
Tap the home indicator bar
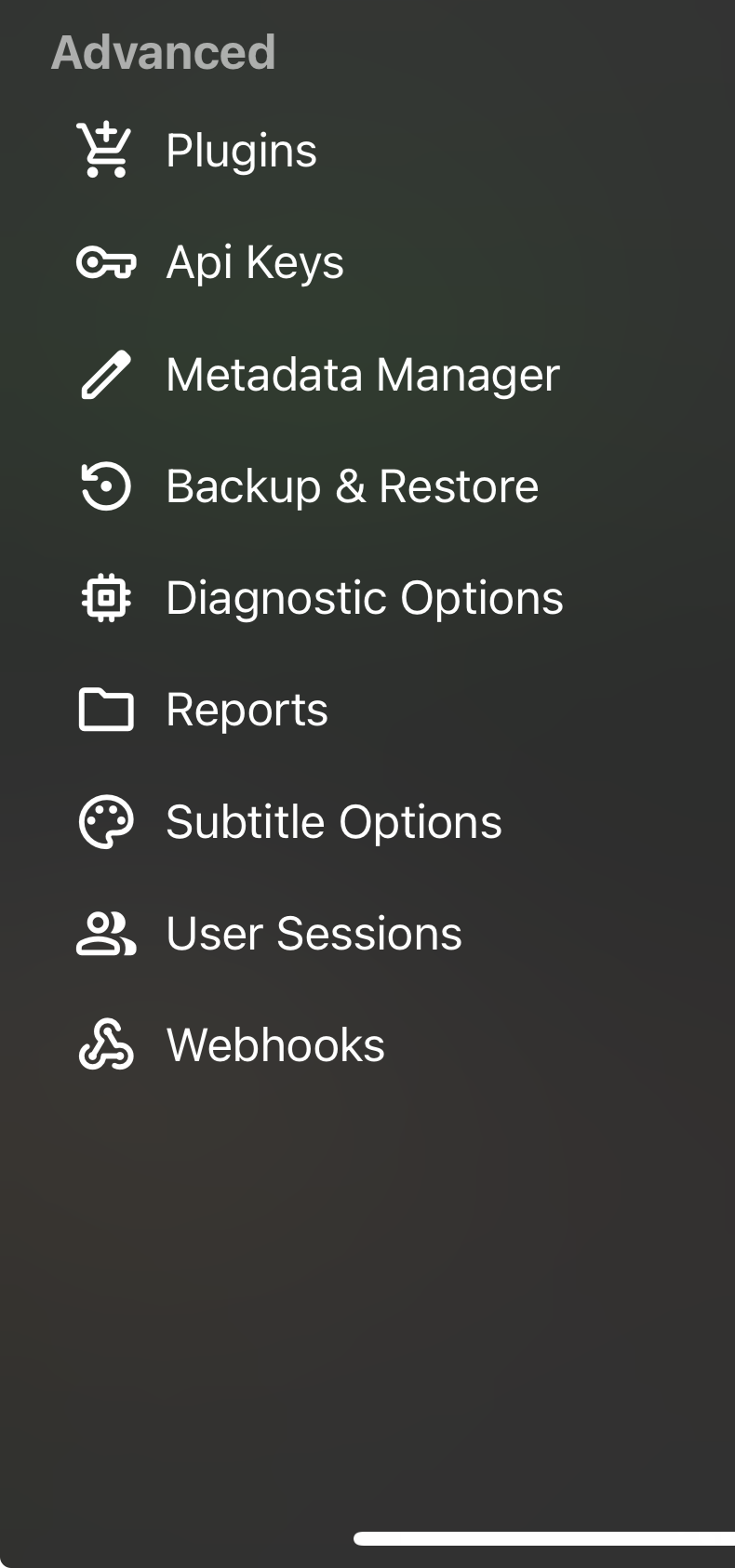coord(544,1539)
